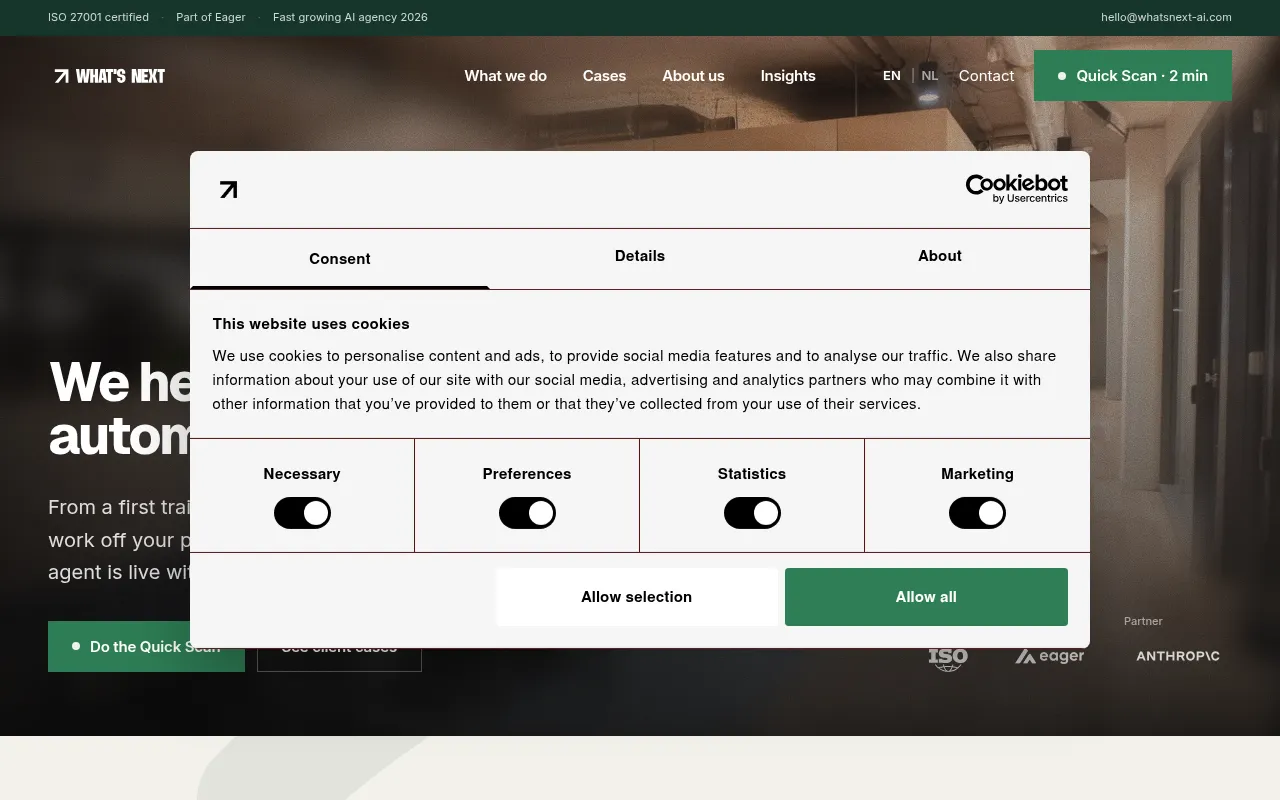Switch to the Consent tab

coord(340,259)
